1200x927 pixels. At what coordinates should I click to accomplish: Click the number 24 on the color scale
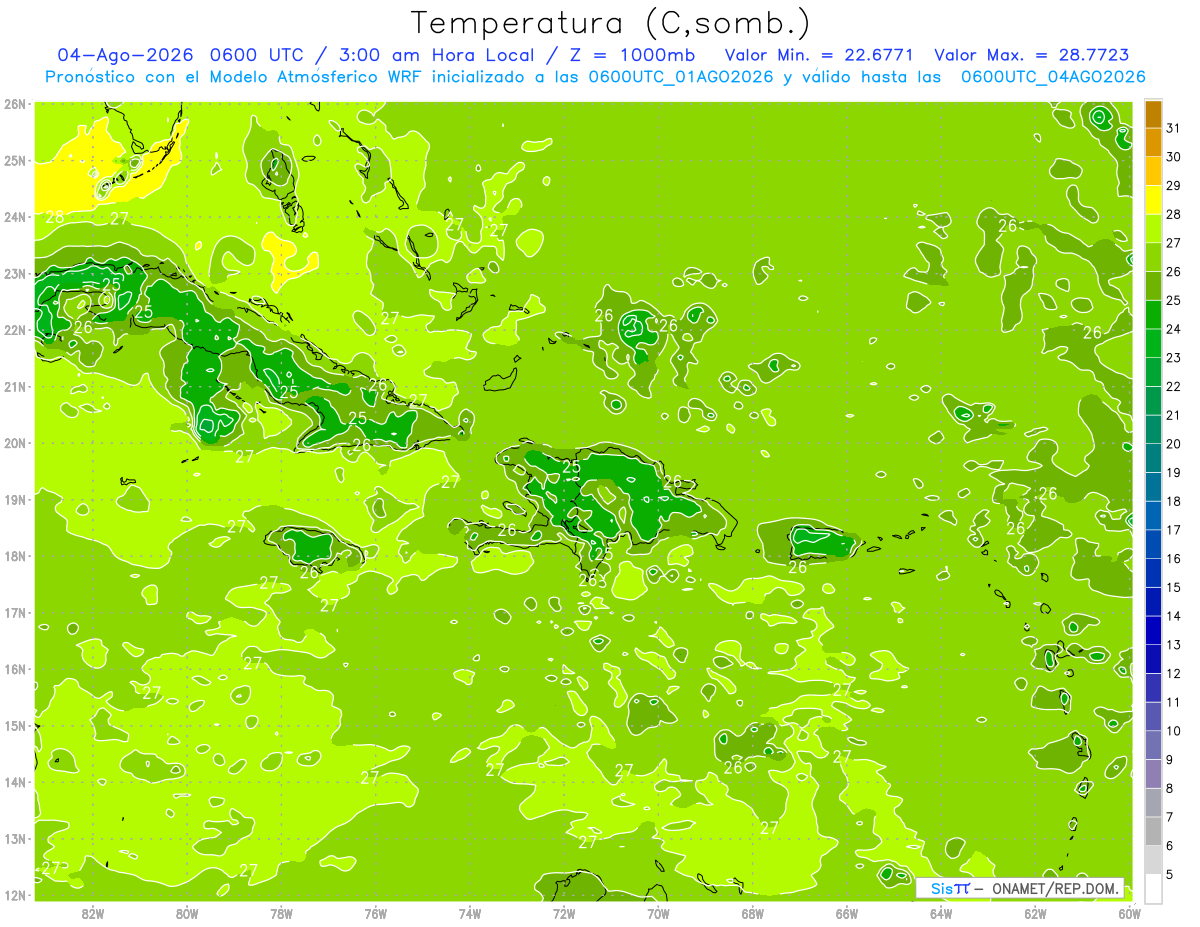point(1173,329)
